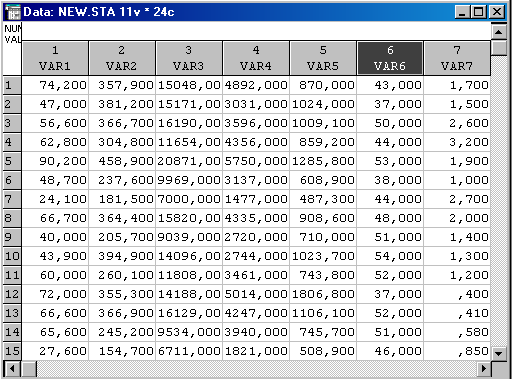Click cell value 1806,800 in VAR5
512x379 pixels.
click(x=323, y=294)
